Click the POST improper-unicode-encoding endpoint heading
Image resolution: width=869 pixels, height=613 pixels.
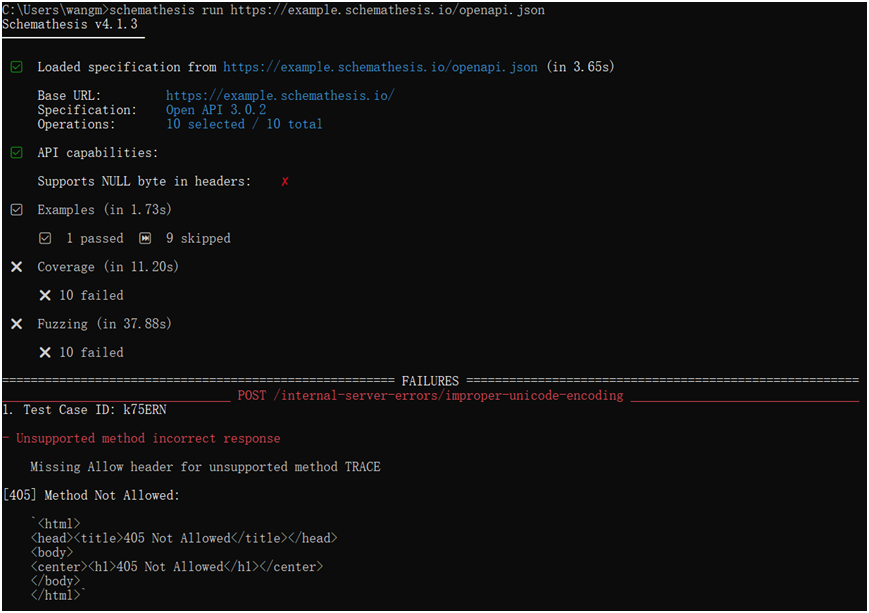coord(430,396)
